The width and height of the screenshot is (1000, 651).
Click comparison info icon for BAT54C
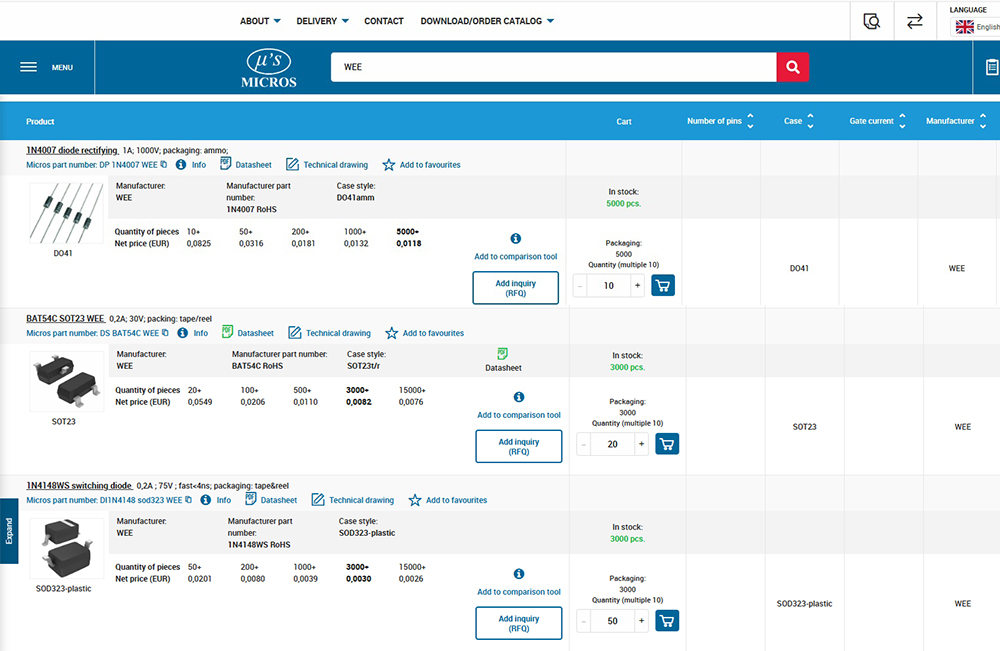[x=519, y=397]
